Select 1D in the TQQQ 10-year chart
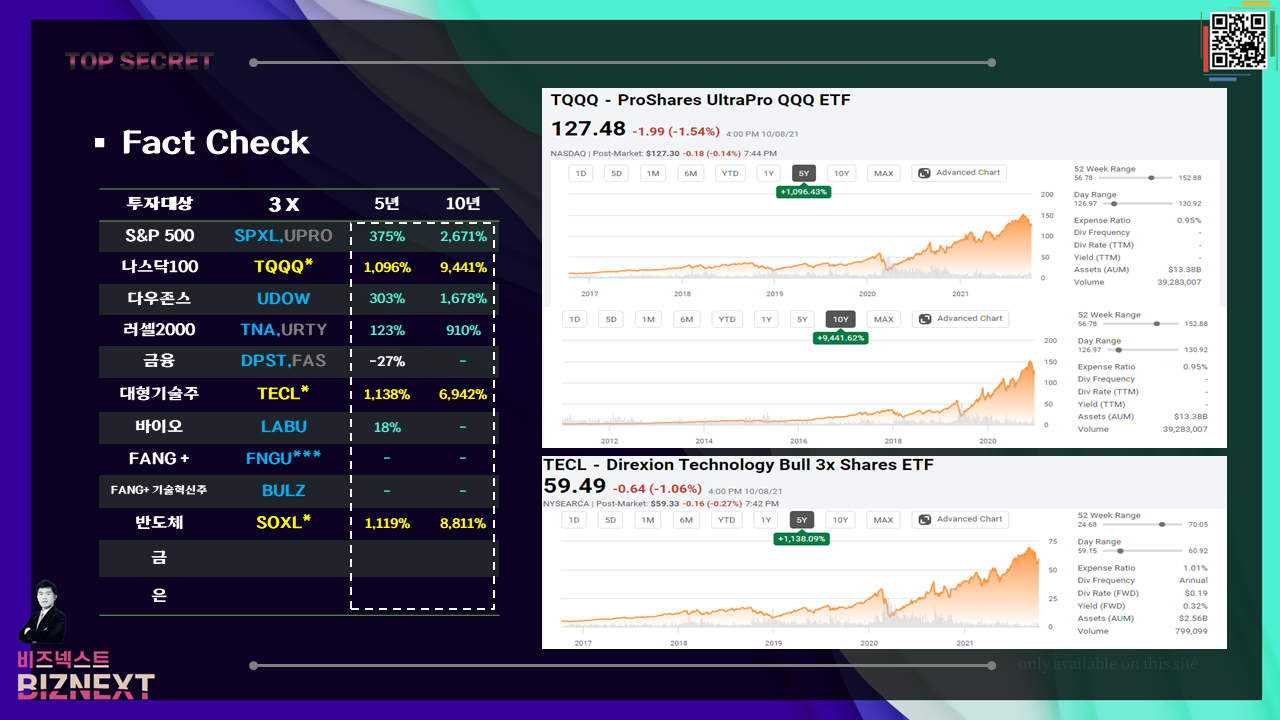This screenshot has width=1280, height=720. click(575, 319)
